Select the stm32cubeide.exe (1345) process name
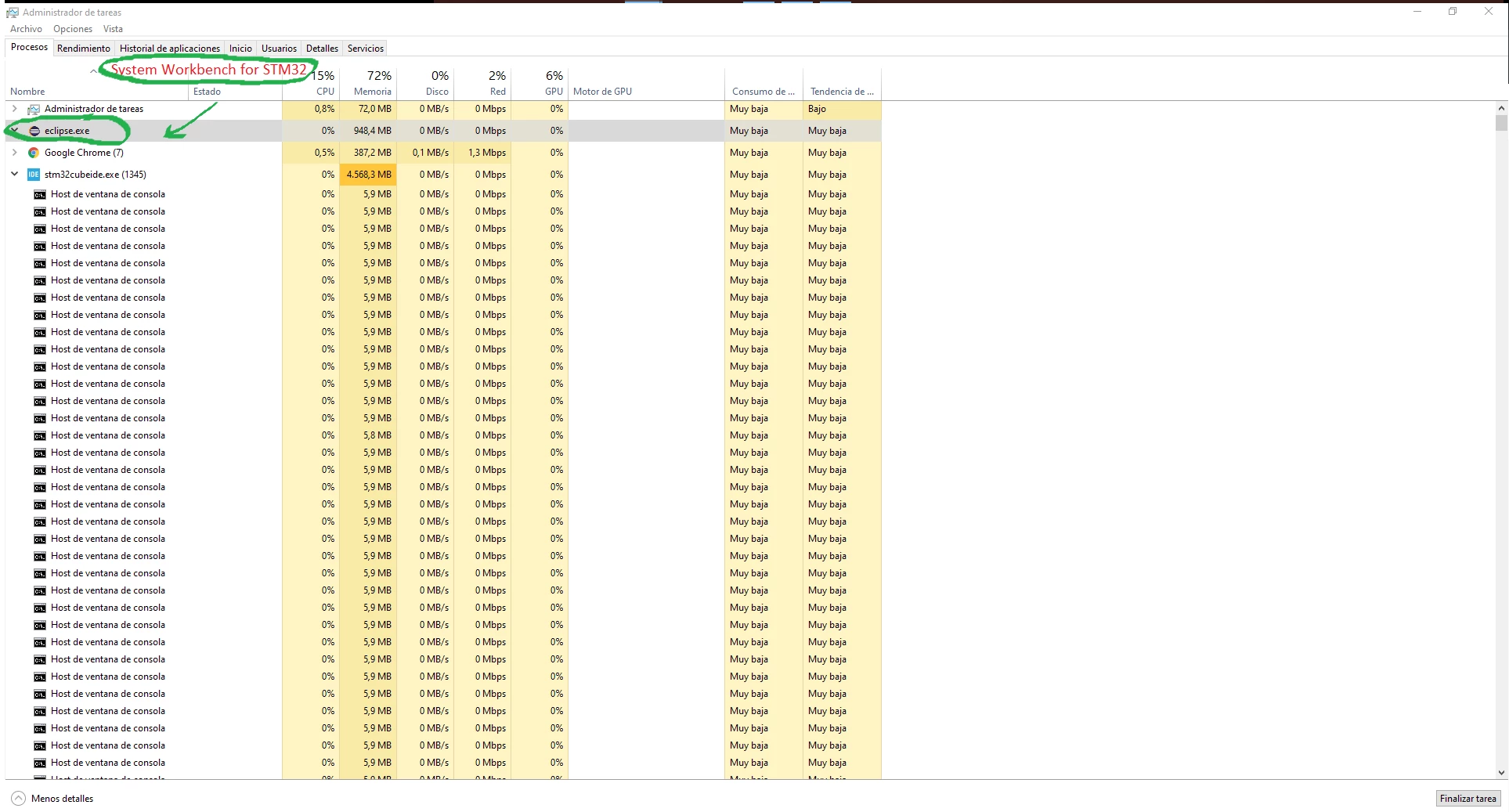This screenshot has width=1509, height=812. click(96, 175)
